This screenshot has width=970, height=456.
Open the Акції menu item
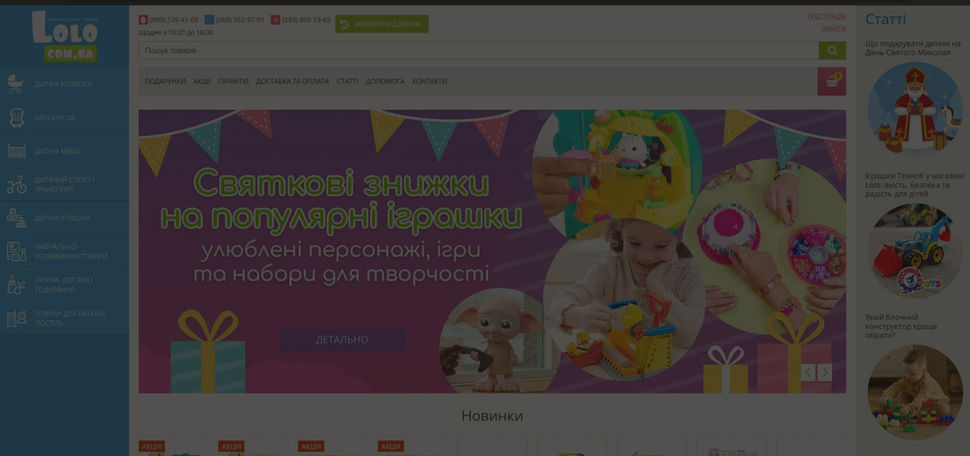point(202,81)
